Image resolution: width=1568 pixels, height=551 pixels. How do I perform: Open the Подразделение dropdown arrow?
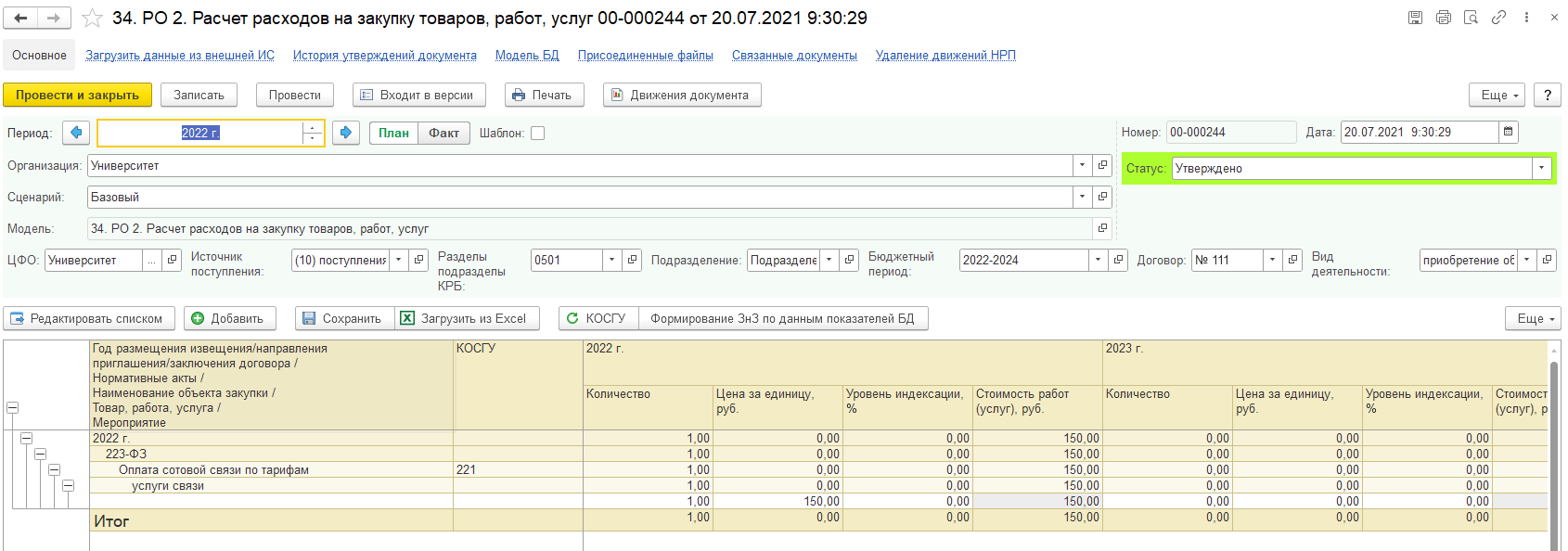pos(829,260)
